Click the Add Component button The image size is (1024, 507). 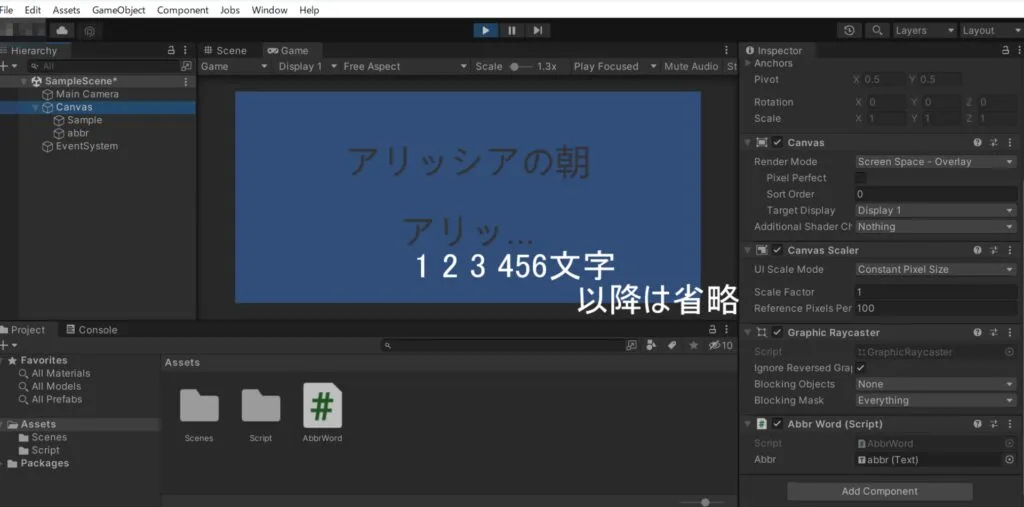(880, 491)
